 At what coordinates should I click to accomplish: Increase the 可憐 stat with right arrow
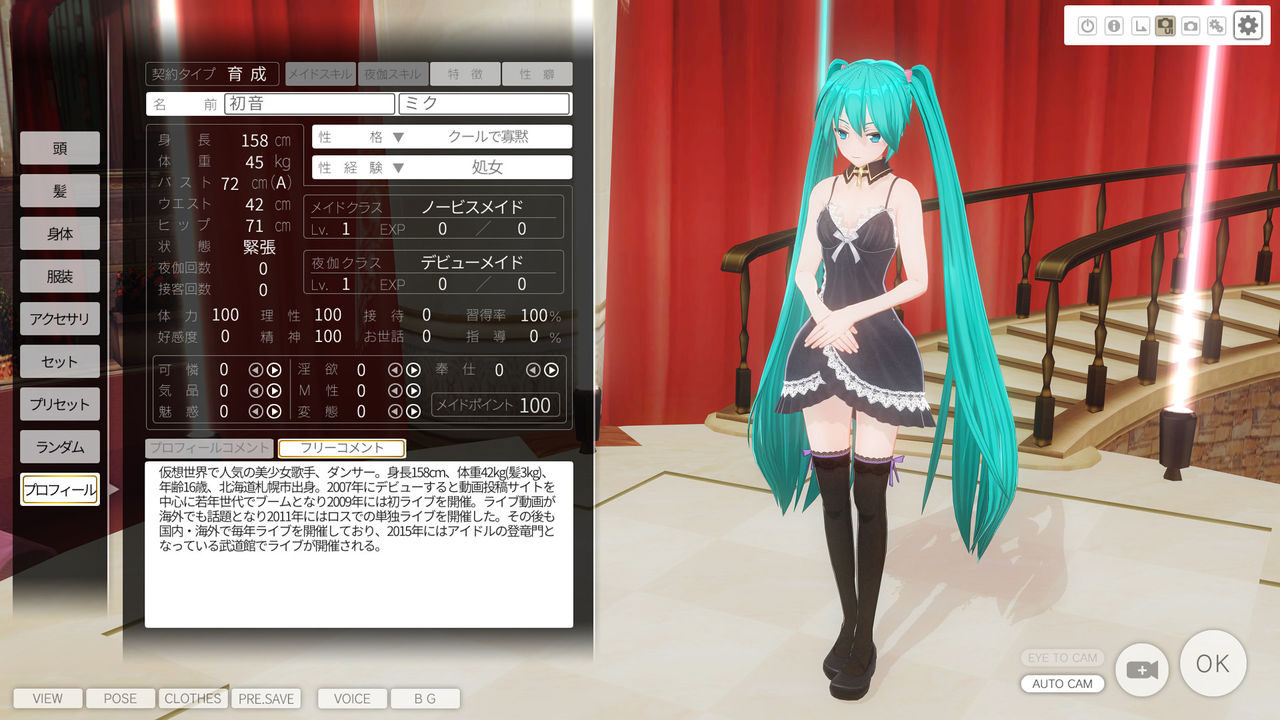tap(274, 369)
